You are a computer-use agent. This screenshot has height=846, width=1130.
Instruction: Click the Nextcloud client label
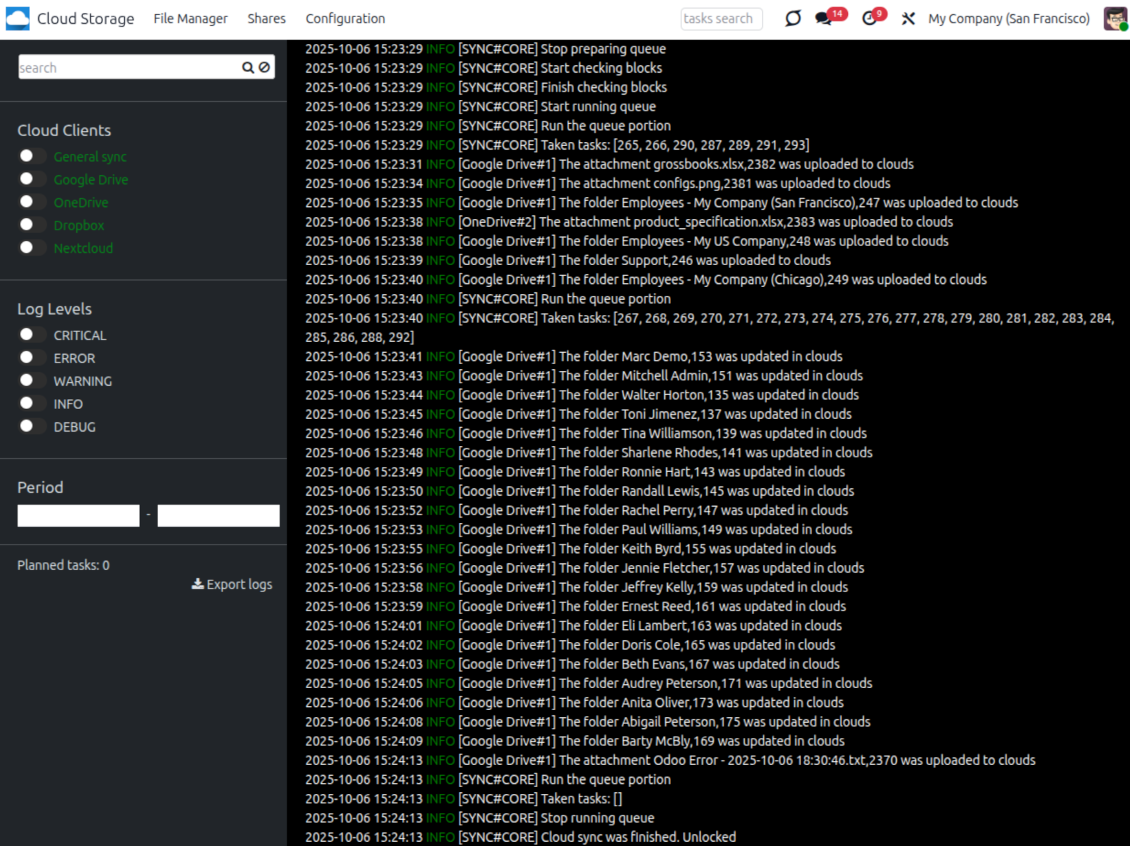pos(83,248)
